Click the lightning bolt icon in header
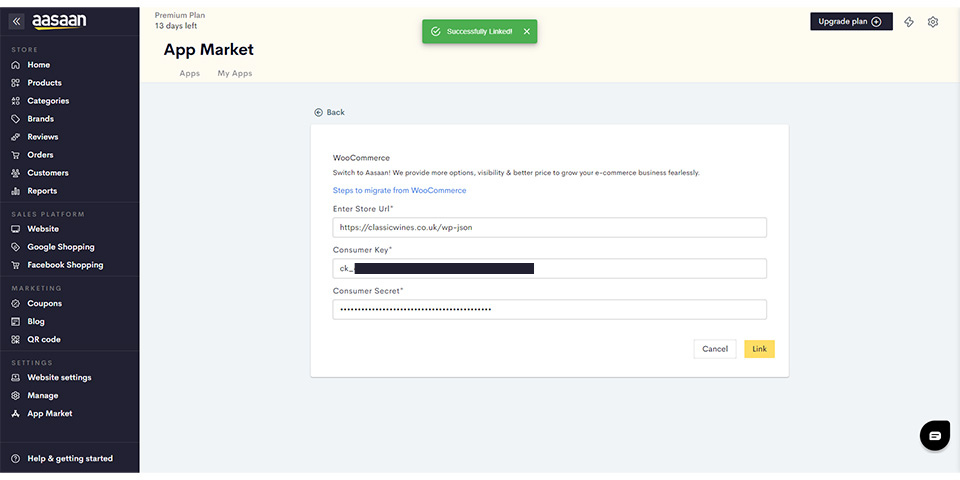 click(909, 22)
